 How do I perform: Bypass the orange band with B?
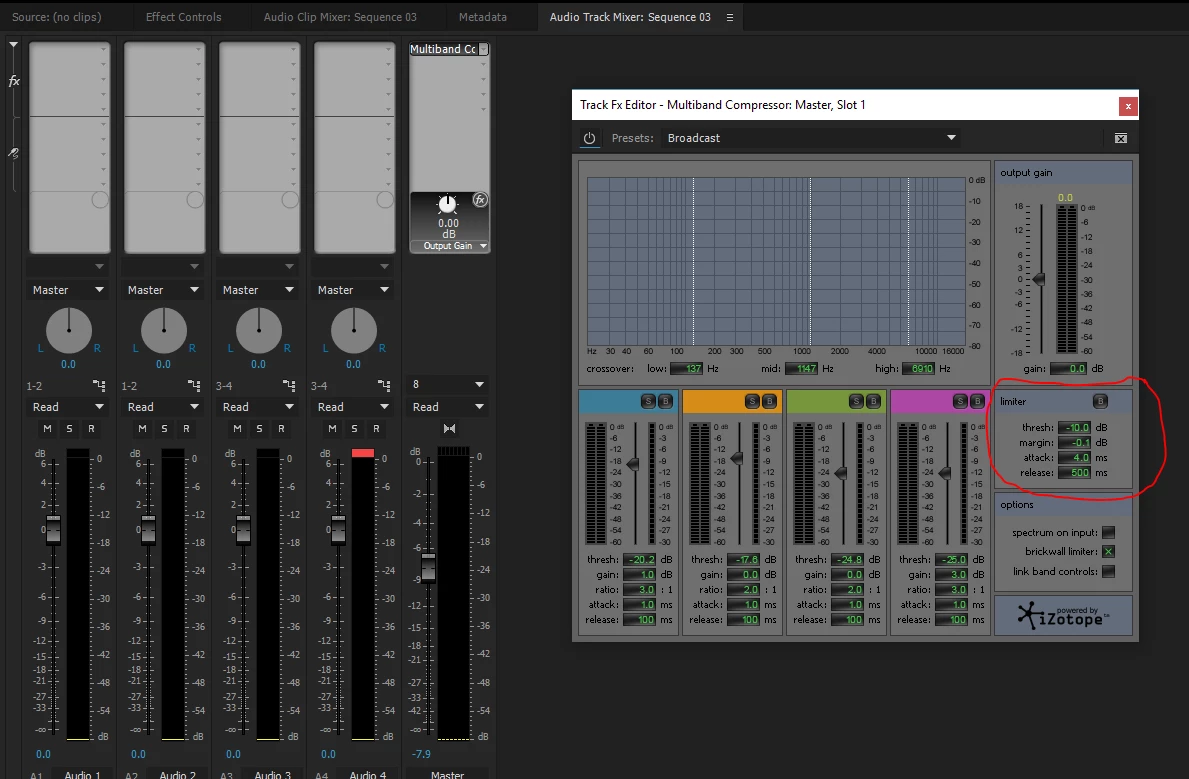point(769,401)
